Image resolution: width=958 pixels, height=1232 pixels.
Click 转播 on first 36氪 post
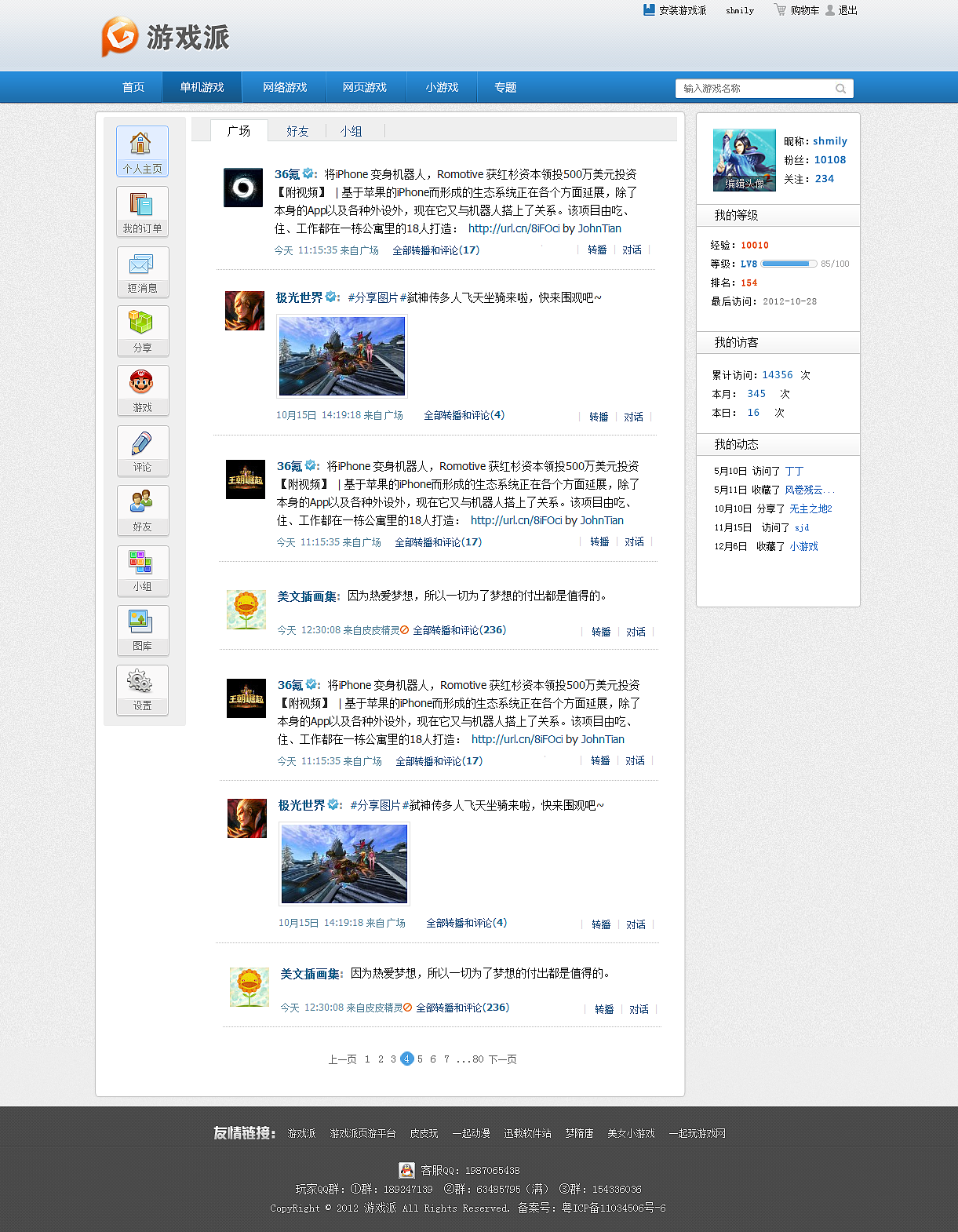pos(597,250)
